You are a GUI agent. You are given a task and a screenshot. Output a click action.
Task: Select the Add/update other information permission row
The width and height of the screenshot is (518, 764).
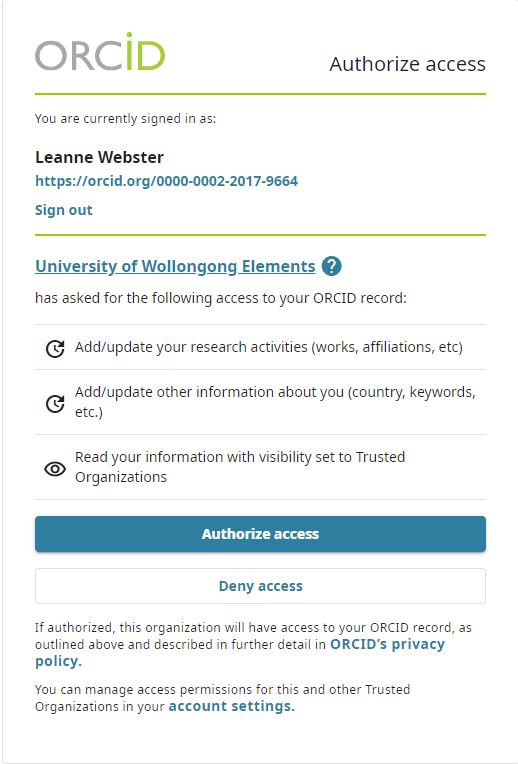click(260, 402)
